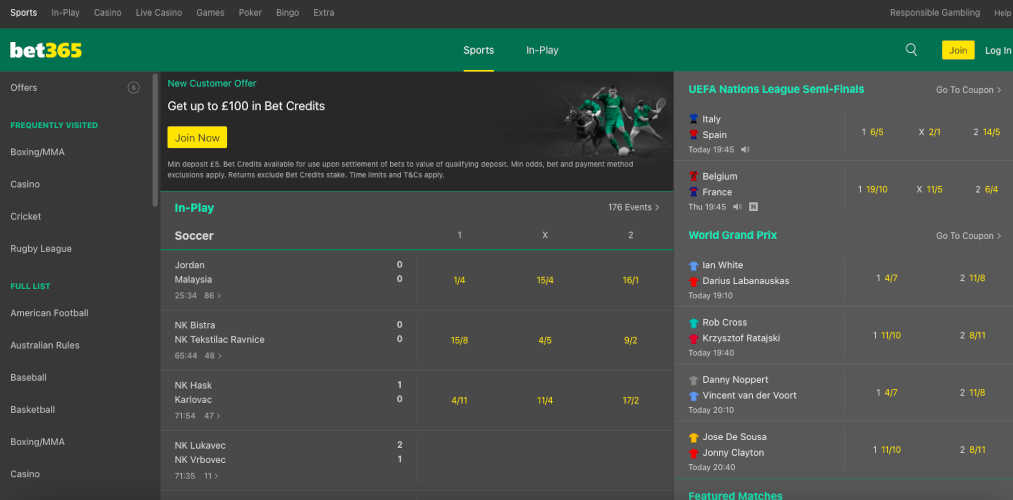
Task: Select Malaysia win odds 16/1
Action: point(631,280)
